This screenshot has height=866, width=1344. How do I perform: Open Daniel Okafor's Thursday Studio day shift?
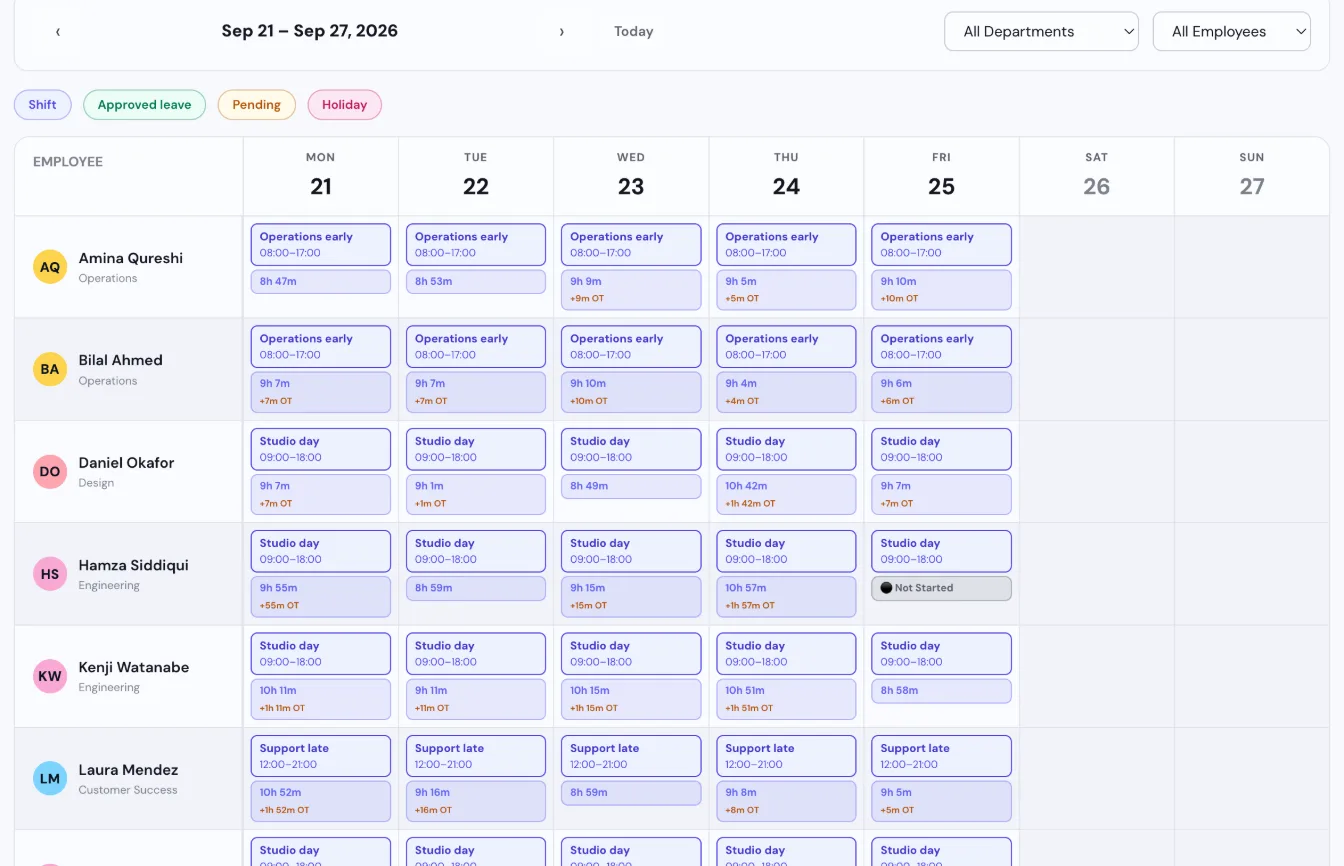(786, 449)
